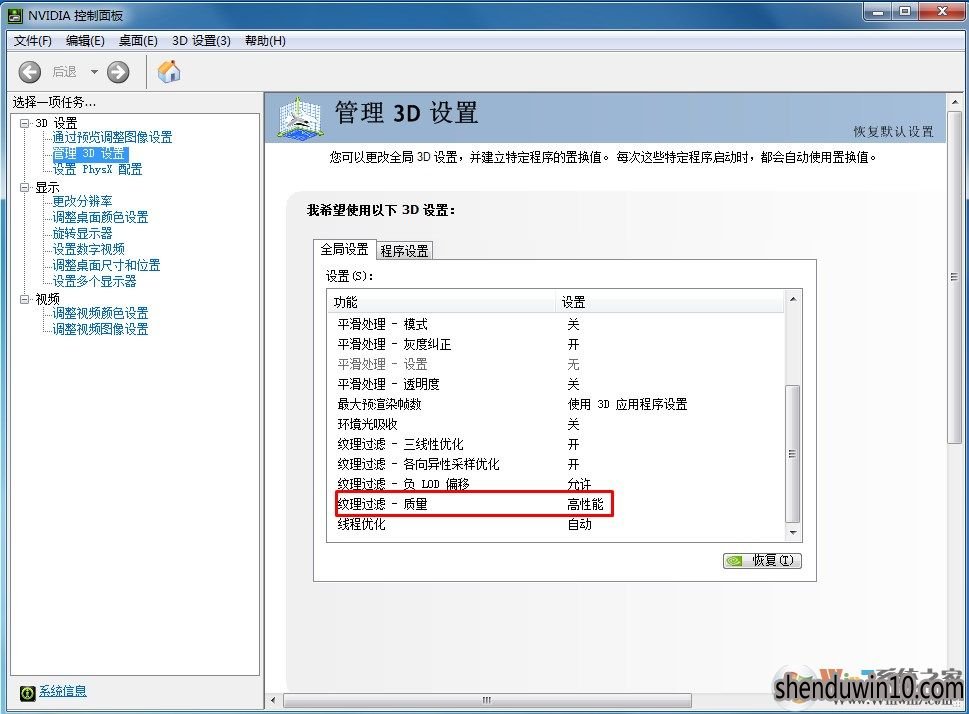
Task: Click the 高性能 value for texture quality
Action: (x=585, y=504)
